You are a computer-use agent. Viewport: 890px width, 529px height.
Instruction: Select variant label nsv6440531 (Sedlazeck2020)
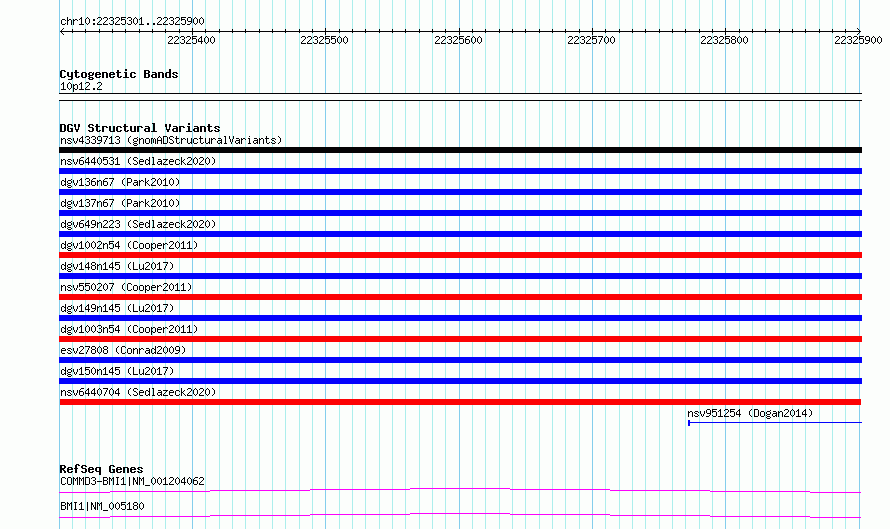(x=138, y=161)
